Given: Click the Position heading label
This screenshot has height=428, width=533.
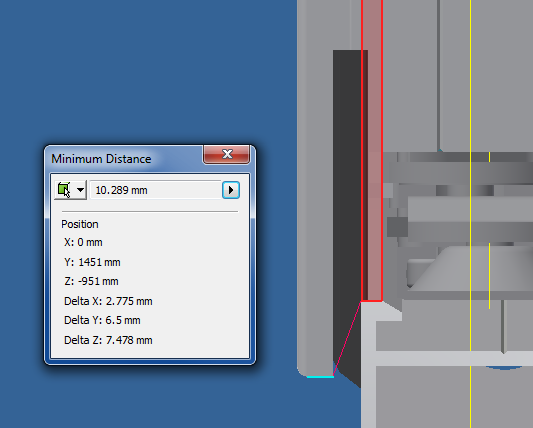Looking at the screenshot, I should (80, 224).
